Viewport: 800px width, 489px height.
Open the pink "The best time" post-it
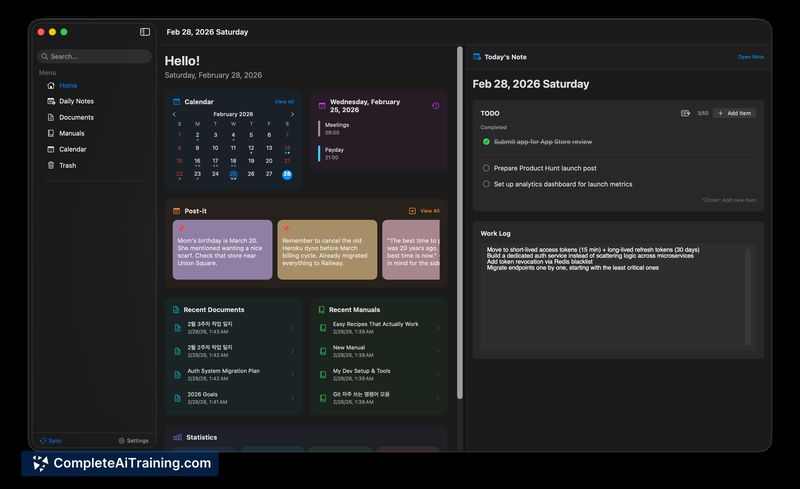411,250
